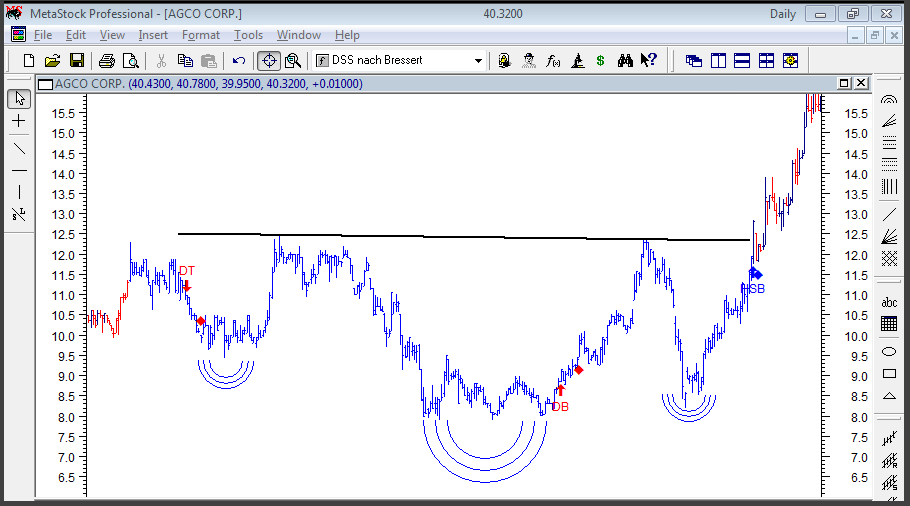Select the Fibonacci arcs tool
The image size is (910, 506).
[889, 99]
